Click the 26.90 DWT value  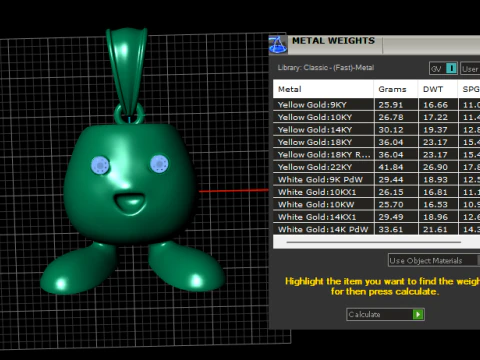pos(435,167)
